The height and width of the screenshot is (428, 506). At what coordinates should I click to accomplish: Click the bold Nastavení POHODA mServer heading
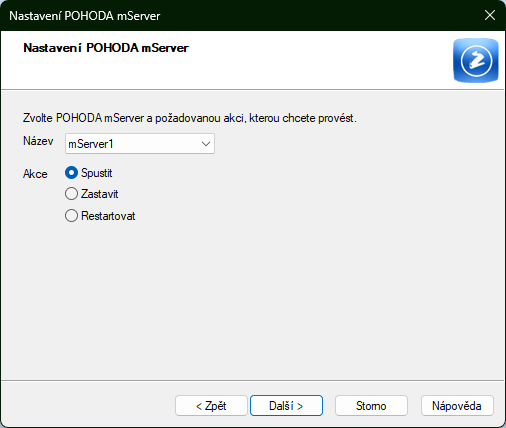(106, 48)
